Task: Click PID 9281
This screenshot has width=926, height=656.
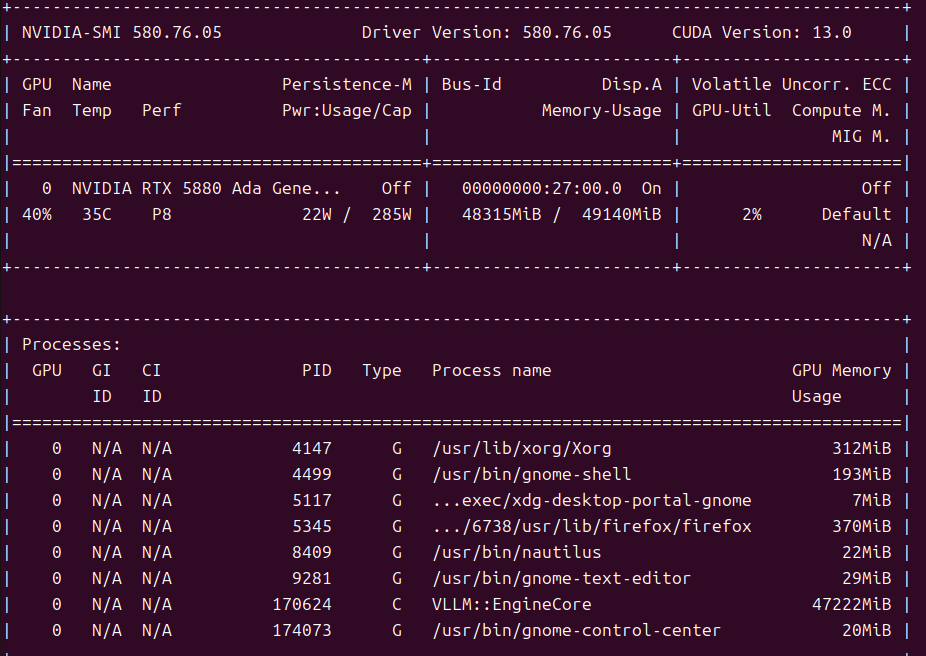Action: click(x=312, y=578)
